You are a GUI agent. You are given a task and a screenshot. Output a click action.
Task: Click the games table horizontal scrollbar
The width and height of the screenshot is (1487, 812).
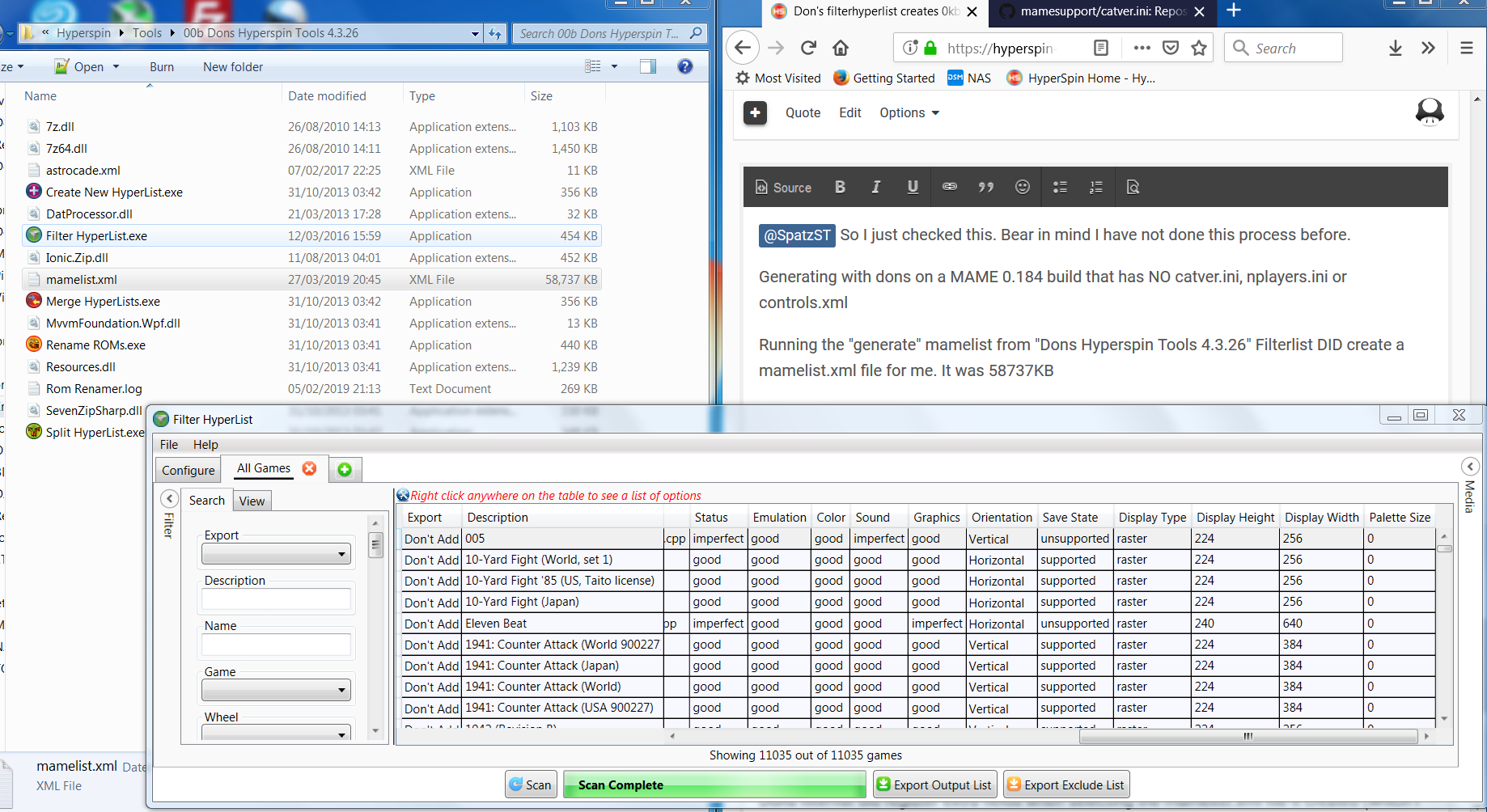pos(1248,736)
